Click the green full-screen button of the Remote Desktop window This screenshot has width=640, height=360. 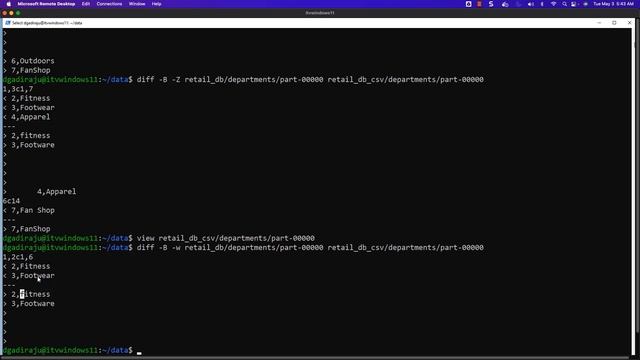18,13
